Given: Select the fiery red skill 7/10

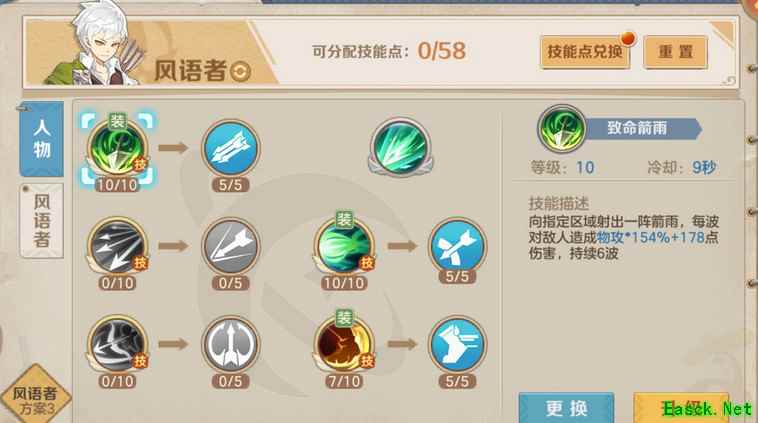Looking at the screenshot, I should click(344, 345).
